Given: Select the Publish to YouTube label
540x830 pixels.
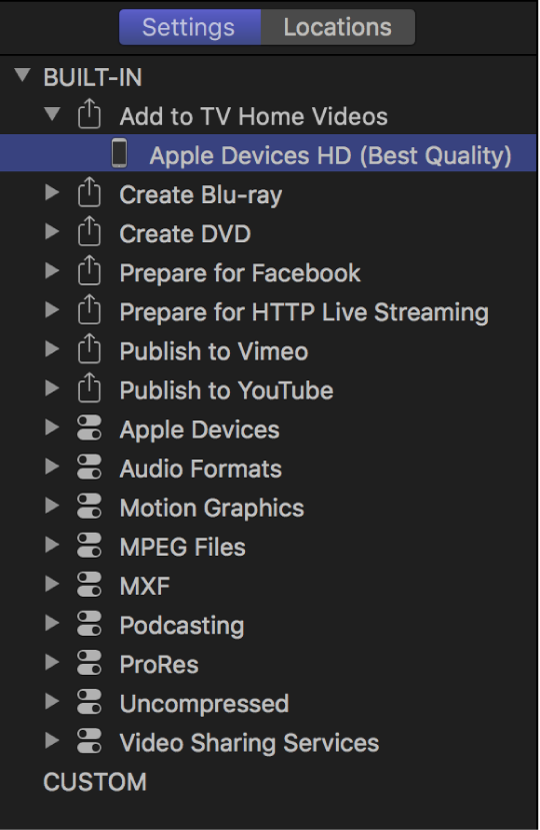Looking at the screenshot, I should (x=227, y=391).
